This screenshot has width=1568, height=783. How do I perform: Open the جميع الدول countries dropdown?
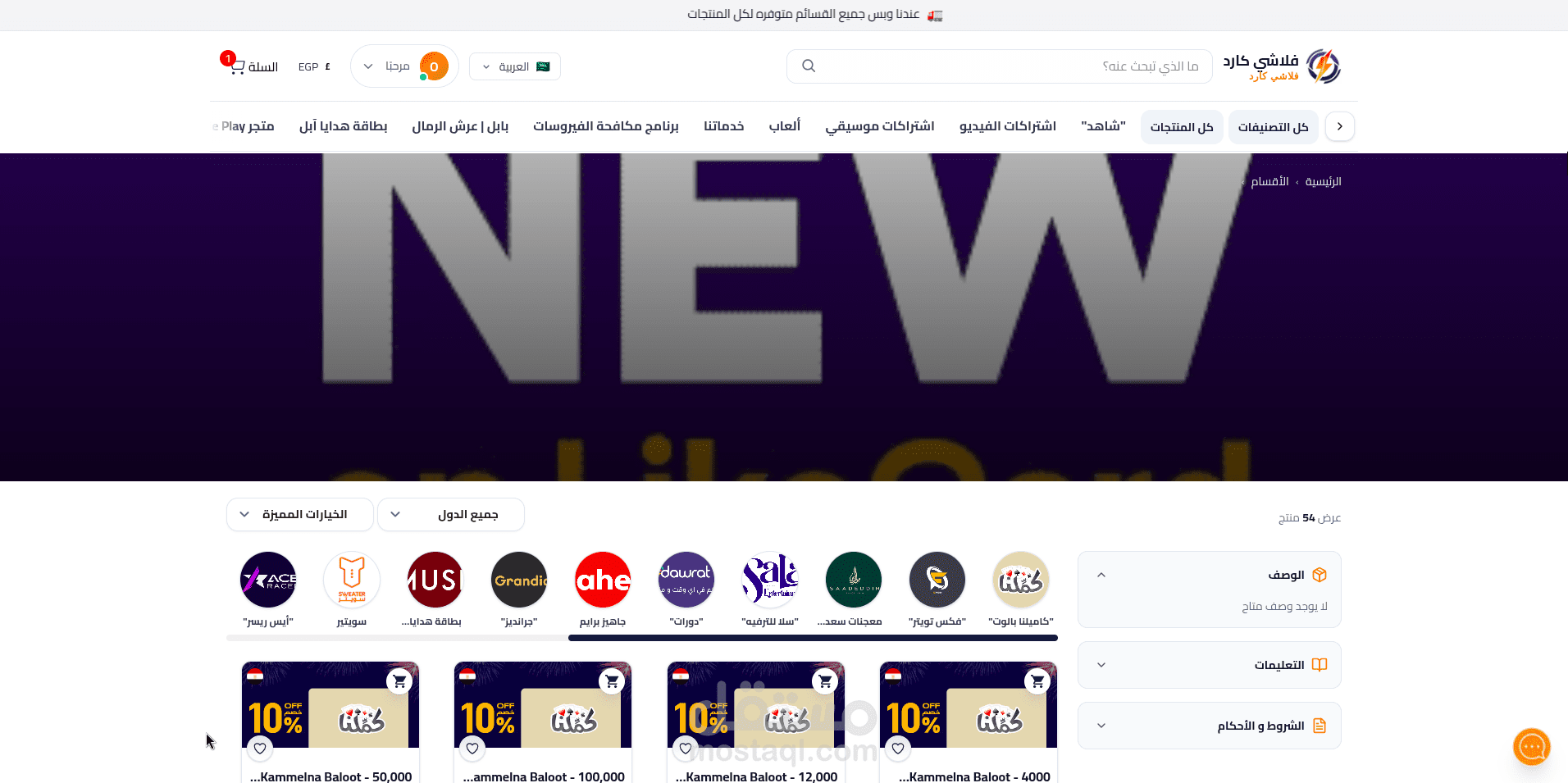[451, 514]
